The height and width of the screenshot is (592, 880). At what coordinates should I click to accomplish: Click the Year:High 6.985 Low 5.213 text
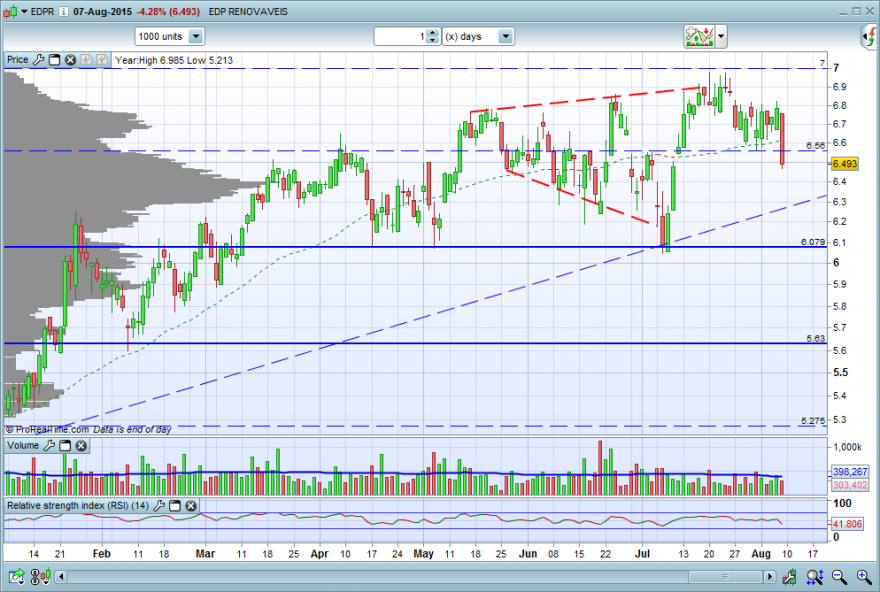click(x=174, y=60)
